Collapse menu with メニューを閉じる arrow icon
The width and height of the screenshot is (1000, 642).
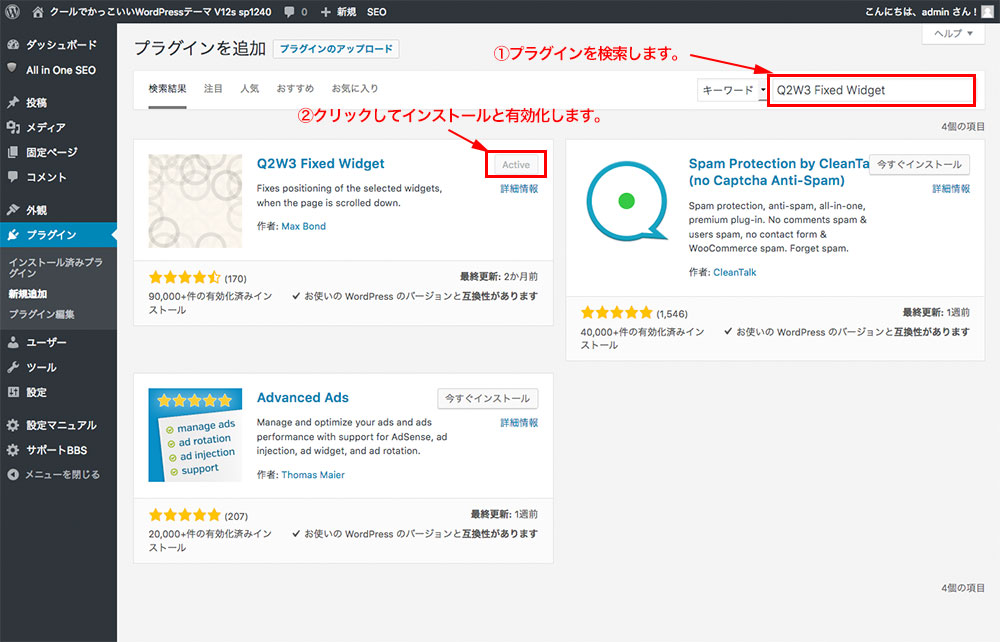13,474
